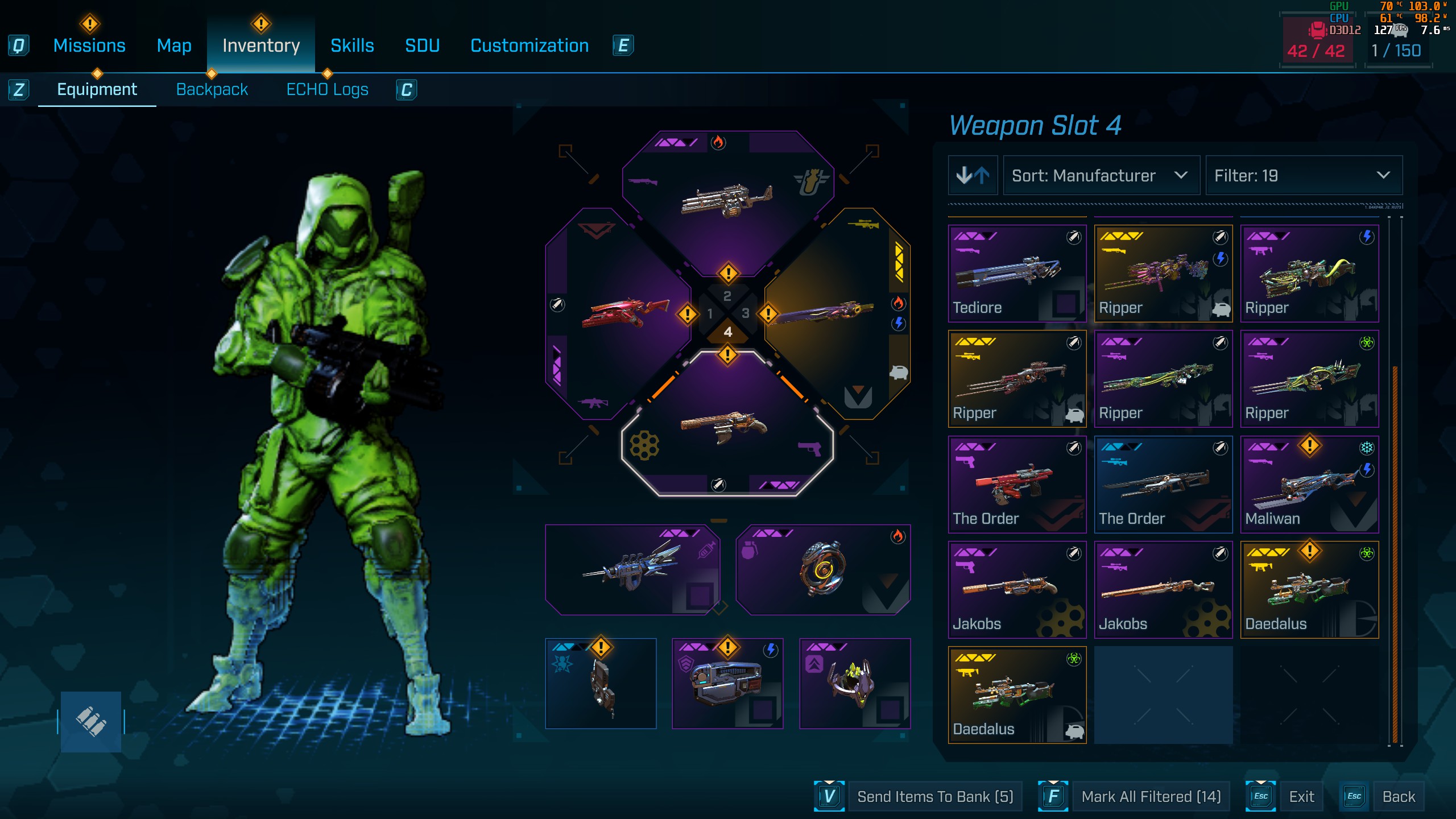Click Mark All Filtered button
The image size is (1456, 819).
(x=1151, y=796)
